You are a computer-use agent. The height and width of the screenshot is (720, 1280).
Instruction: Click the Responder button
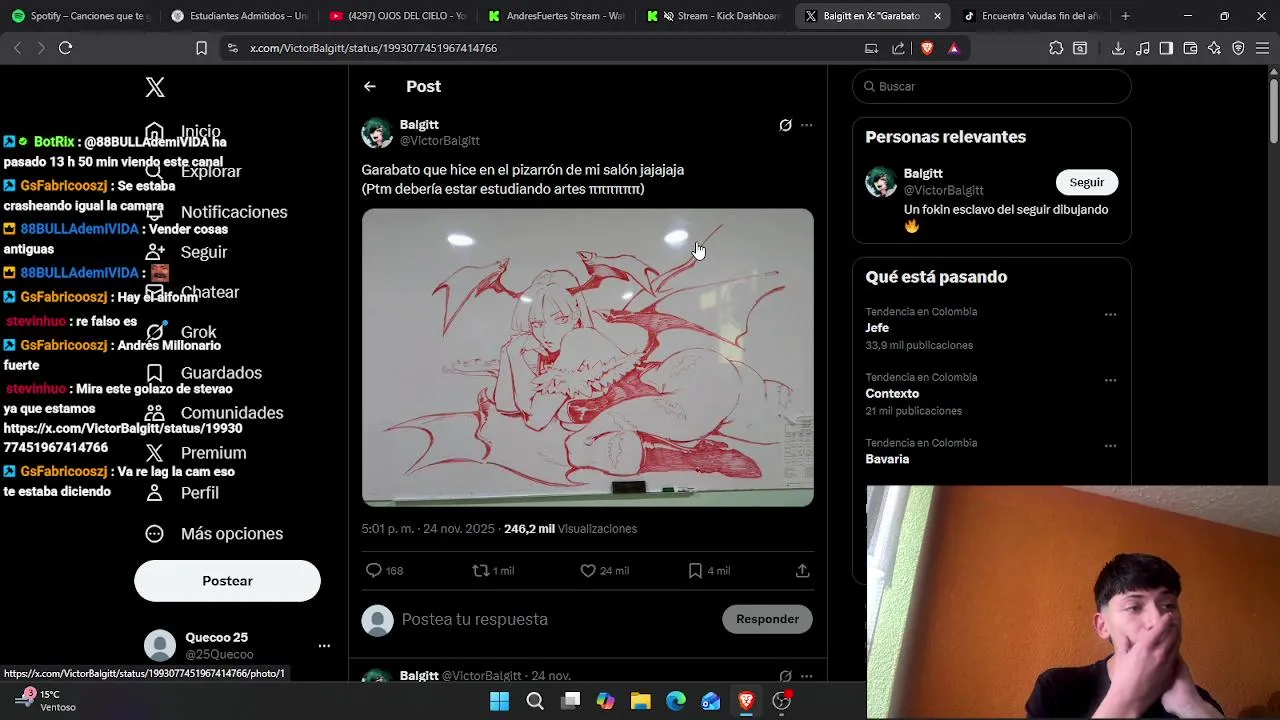[767, 619]
